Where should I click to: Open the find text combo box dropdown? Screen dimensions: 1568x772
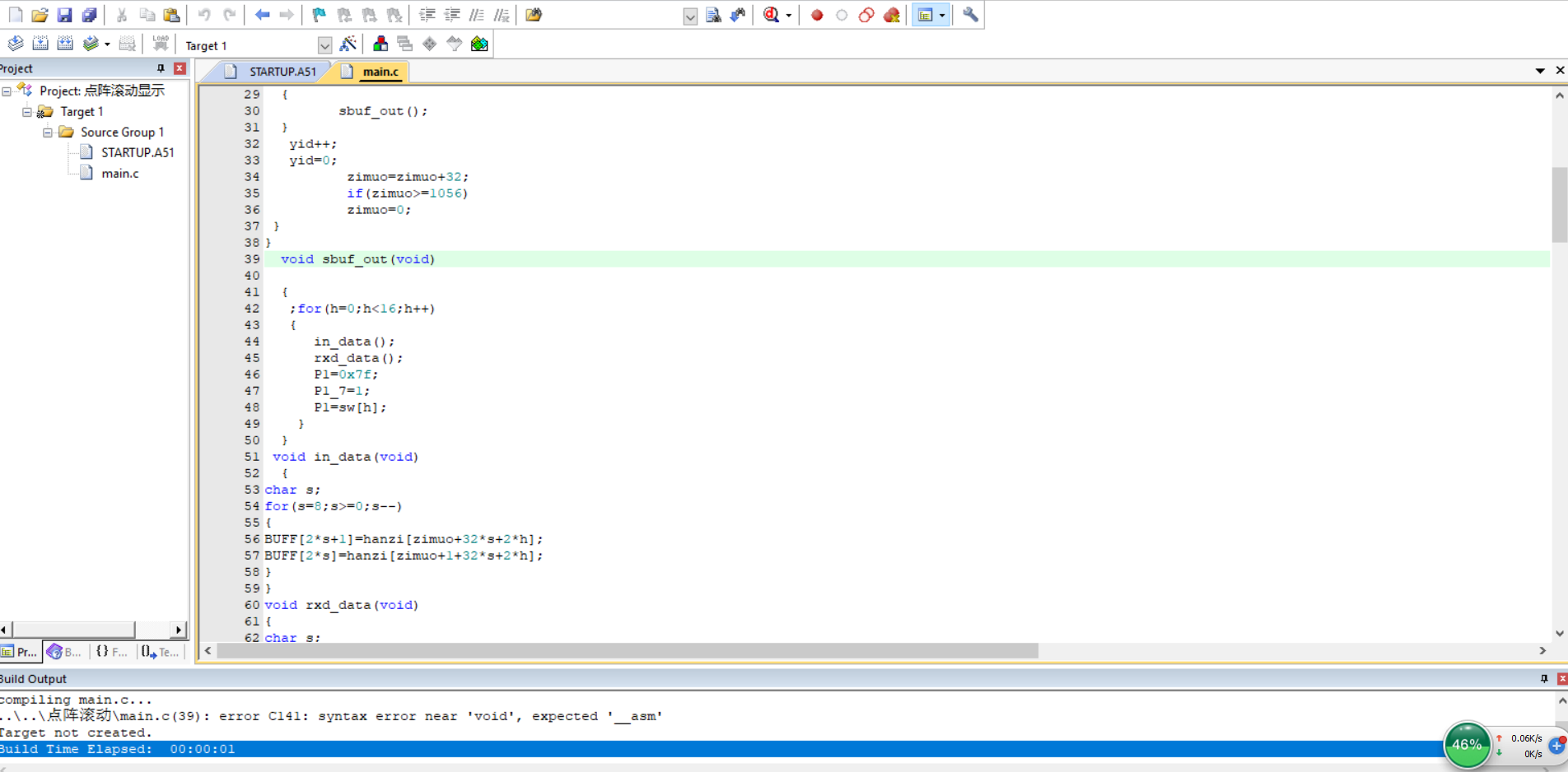point(690,16)
